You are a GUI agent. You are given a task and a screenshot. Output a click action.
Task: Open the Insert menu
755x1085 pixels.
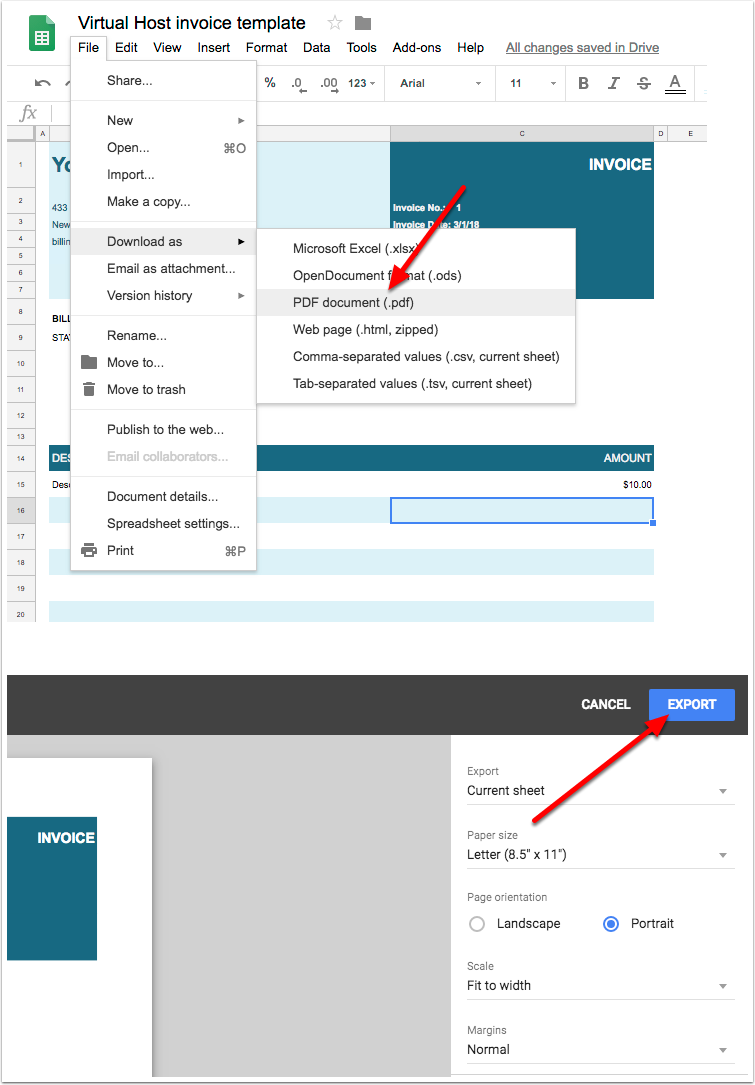214,48
